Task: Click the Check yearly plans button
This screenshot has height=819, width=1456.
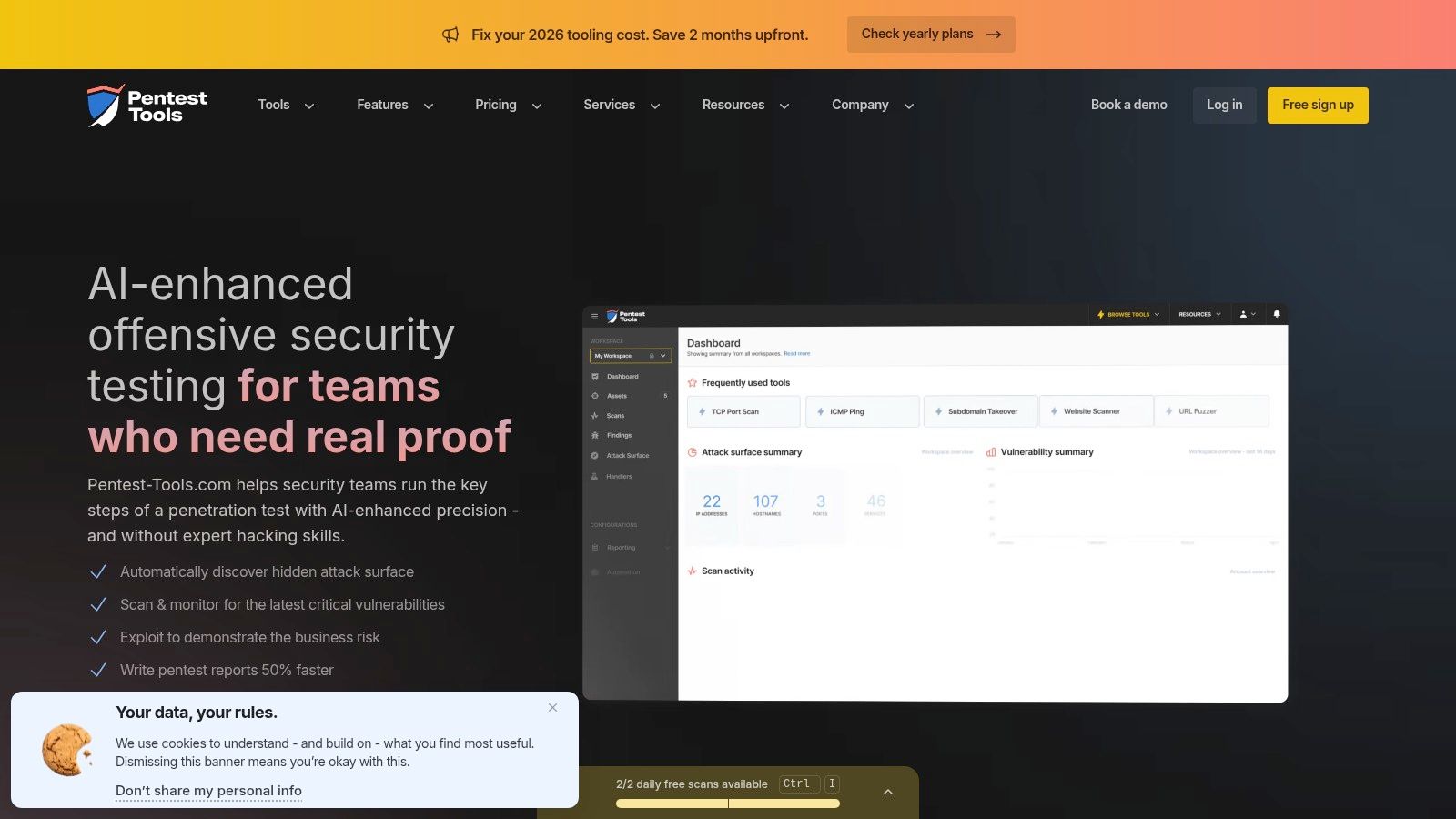Action: click(x=930, y=34)
